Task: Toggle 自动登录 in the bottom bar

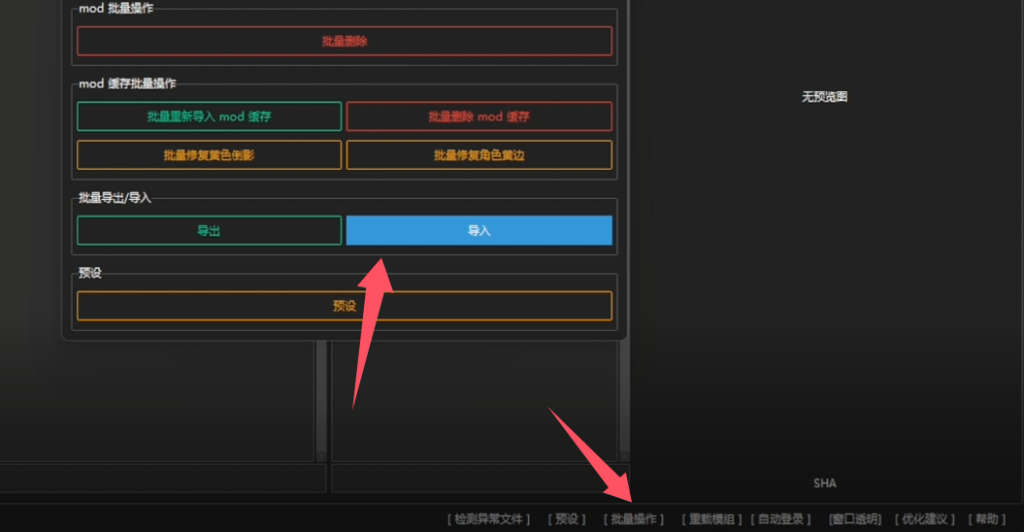Action: click(781, 519)
